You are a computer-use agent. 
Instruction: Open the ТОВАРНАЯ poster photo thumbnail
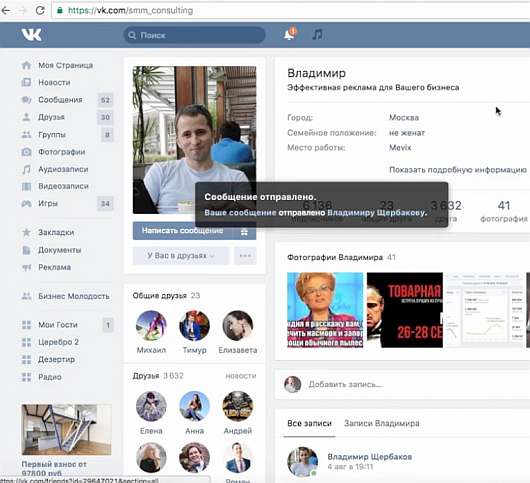point(405,310)
